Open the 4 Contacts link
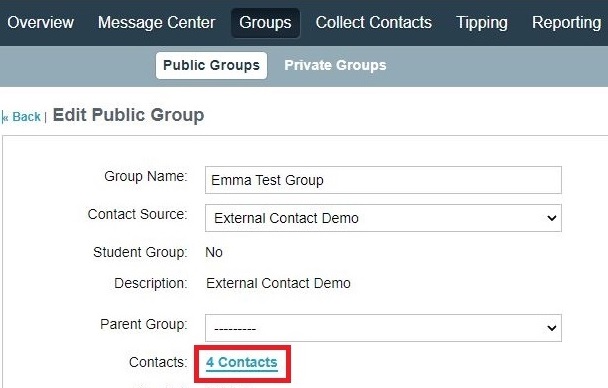 click(242, 362)
